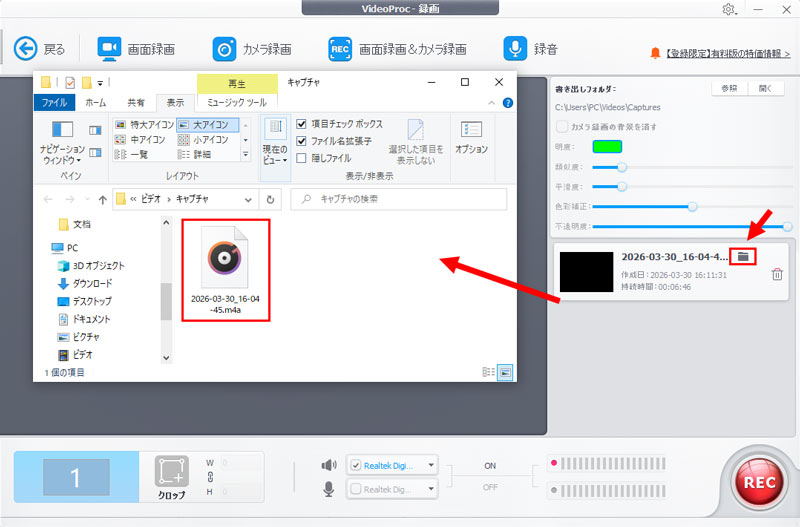Image resolution: width=800 pixels, height=527 pixels.
Task: Select monitor 1 screen button
Action: 76,477
